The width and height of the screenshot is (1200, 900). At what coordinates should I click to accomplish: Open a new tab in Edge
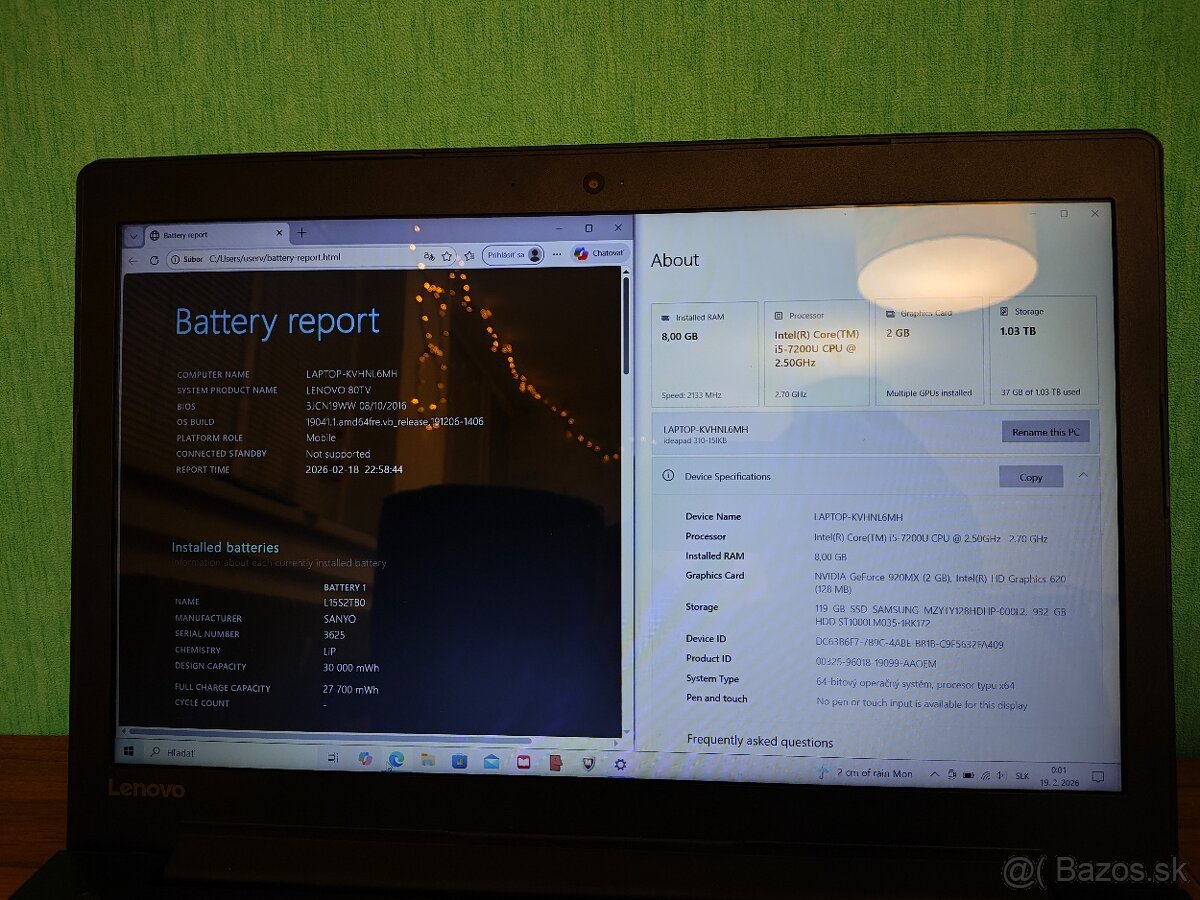[301, 232]
